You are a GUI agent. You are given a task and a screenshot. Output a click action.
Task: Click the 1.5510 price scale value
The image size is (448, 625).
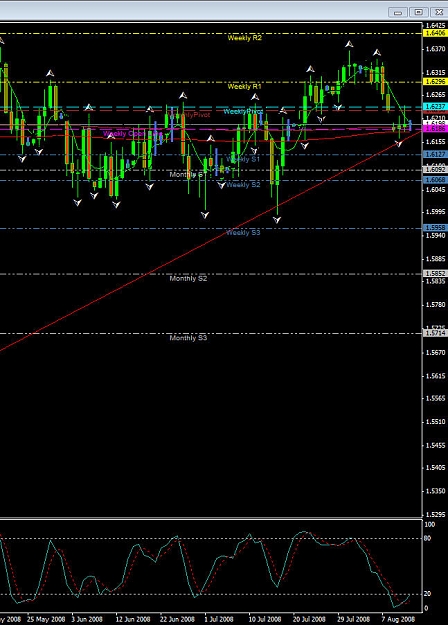pyautogui.click(x=436, y=422)
